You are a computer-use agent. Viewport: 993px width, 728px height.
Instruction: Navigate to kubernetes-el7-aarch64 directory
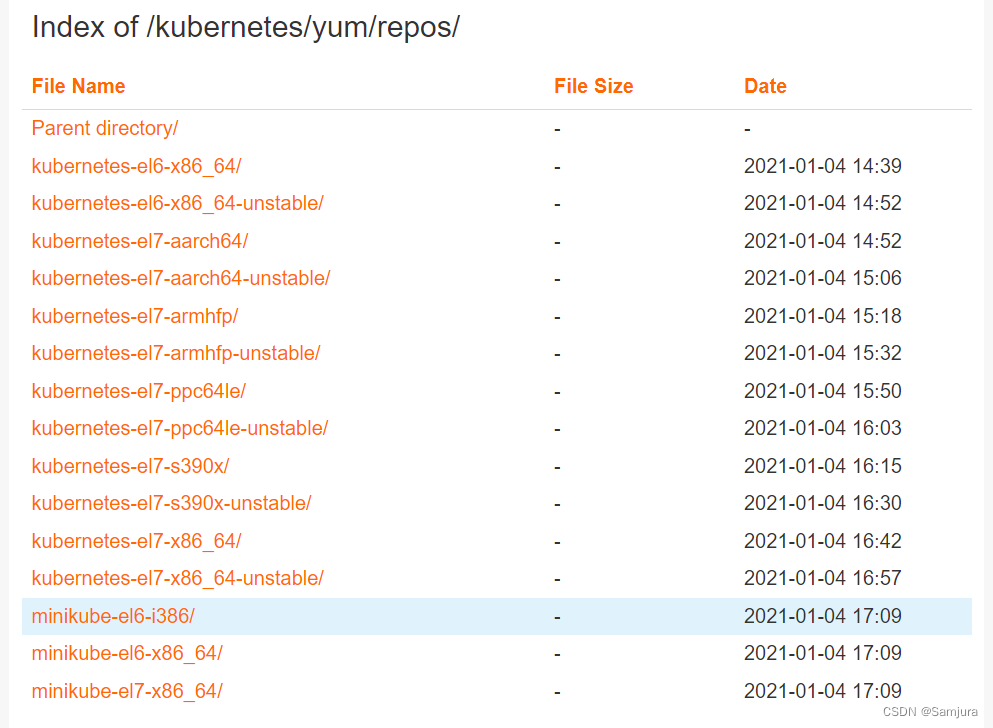pos(139,240)
